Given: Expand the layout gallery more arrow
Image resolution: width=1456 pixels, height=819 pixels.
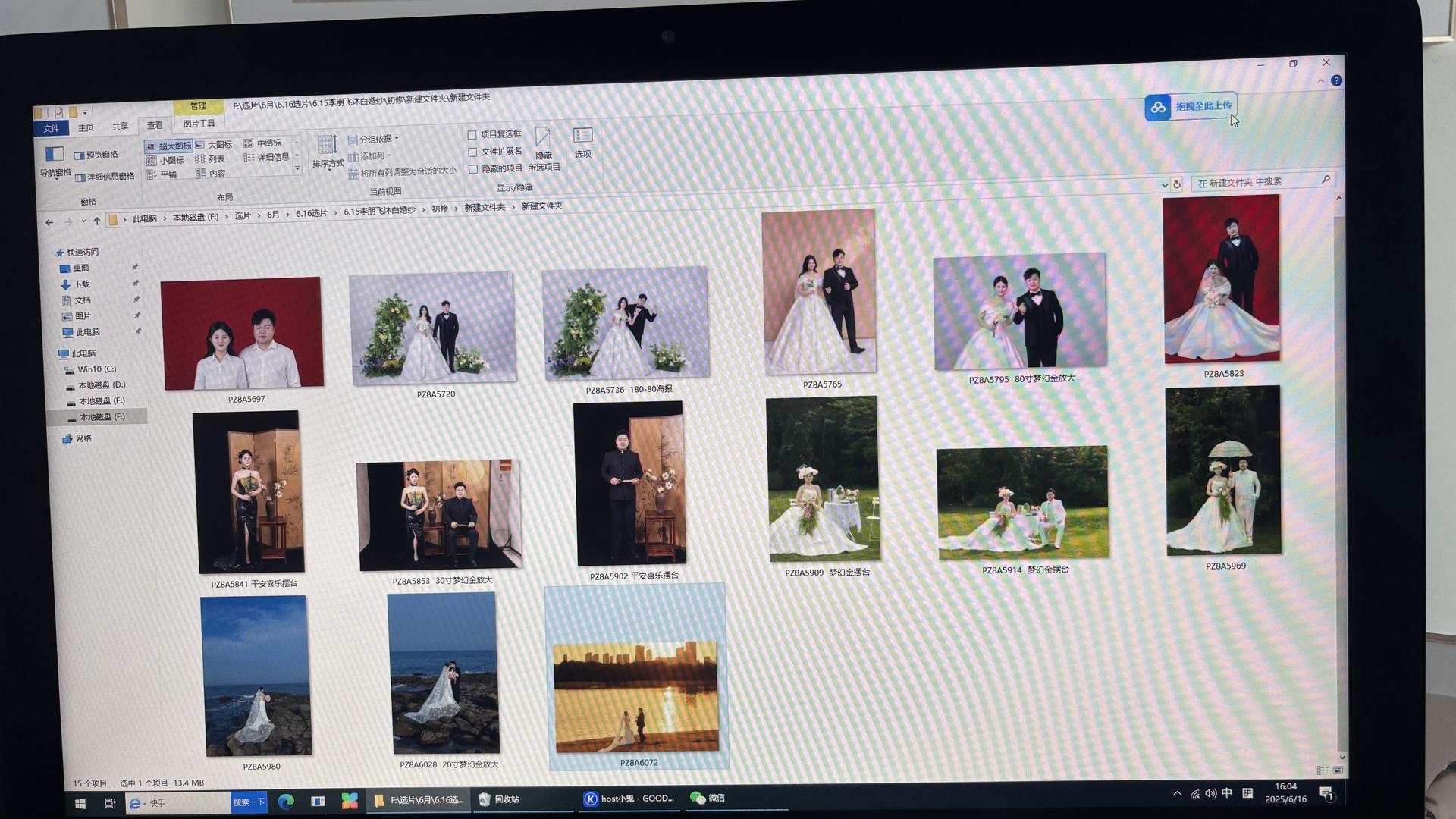Looking at the screenshot, I should [x=297, y=169].
